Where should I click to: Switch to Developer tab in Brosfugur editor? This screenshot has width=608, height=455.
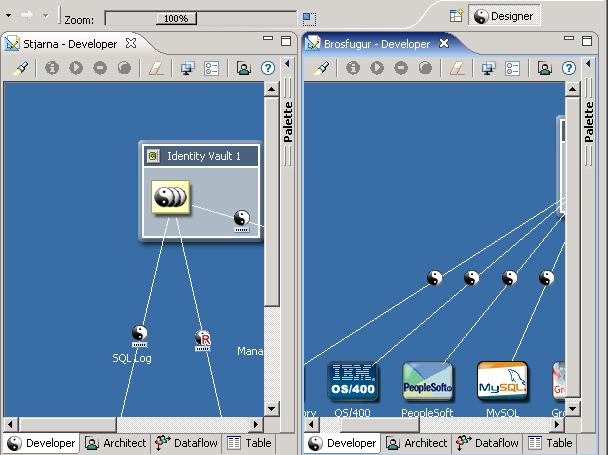coord(343,443)
